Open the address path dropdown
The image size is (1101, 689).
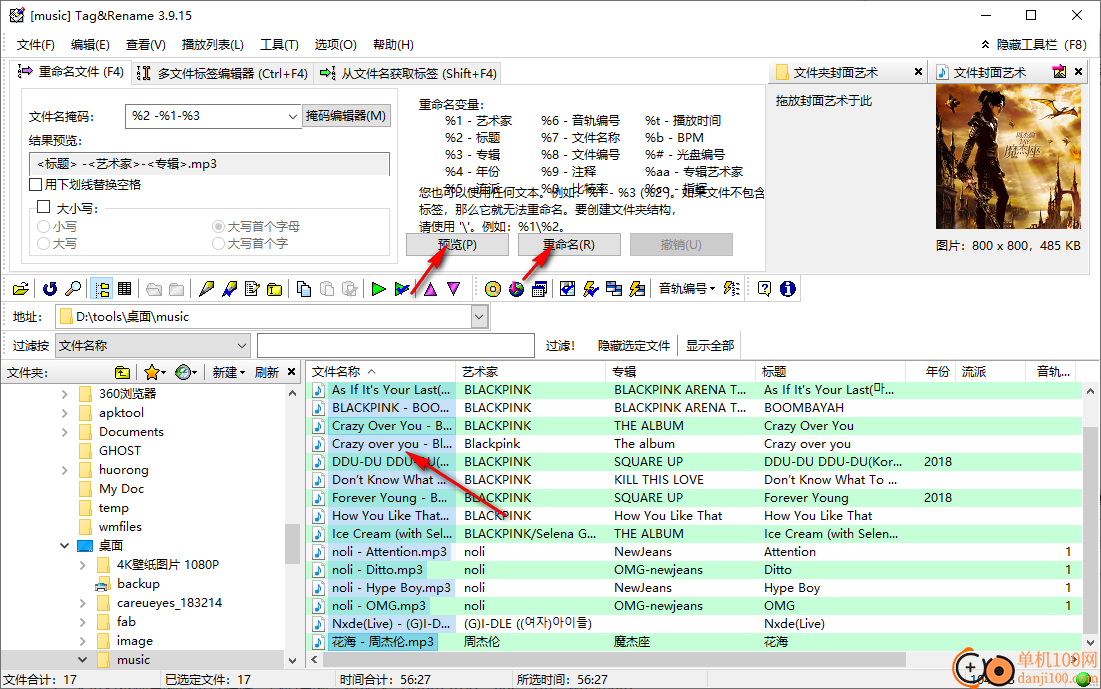(x=479, y=317)
